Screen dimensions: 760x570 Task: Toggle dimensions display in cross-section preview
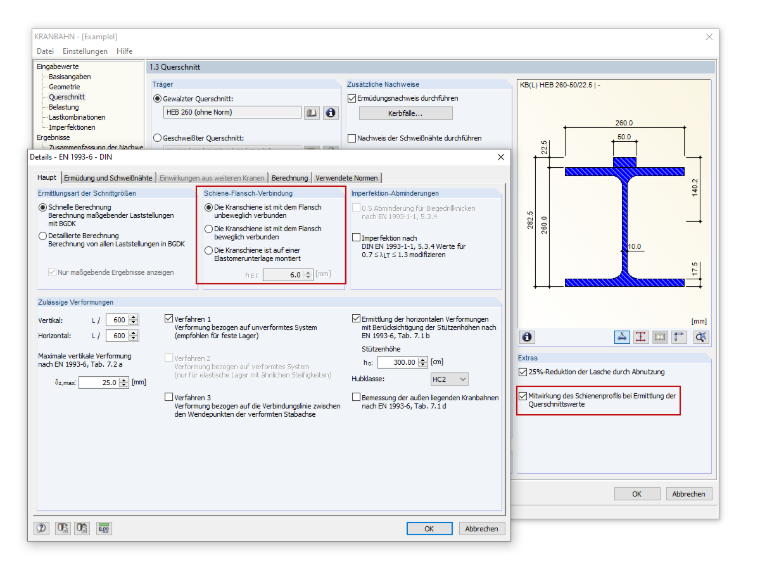pyautogui.click(x=621, y=337)
